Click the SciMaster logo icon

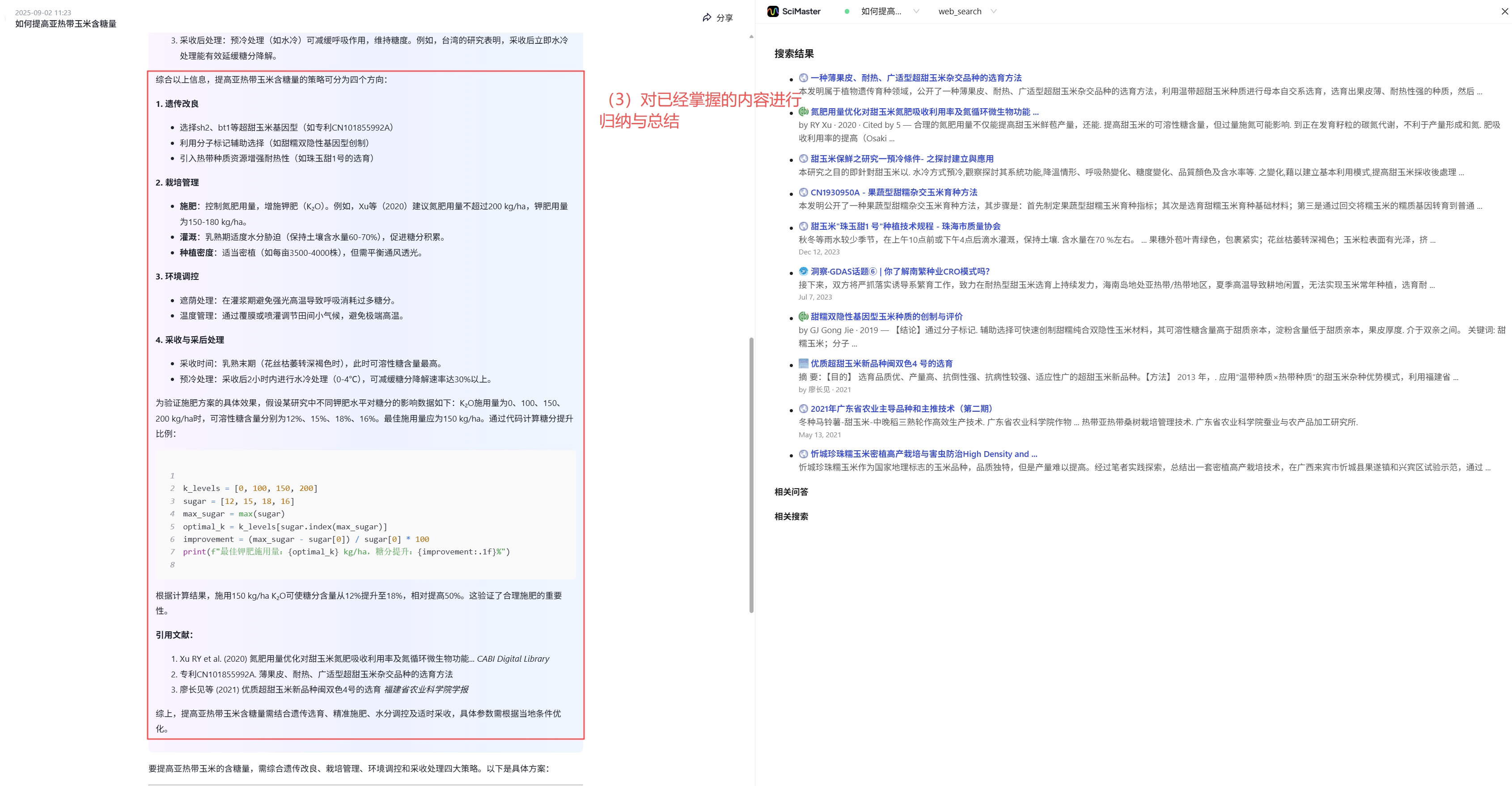[772, 11]
